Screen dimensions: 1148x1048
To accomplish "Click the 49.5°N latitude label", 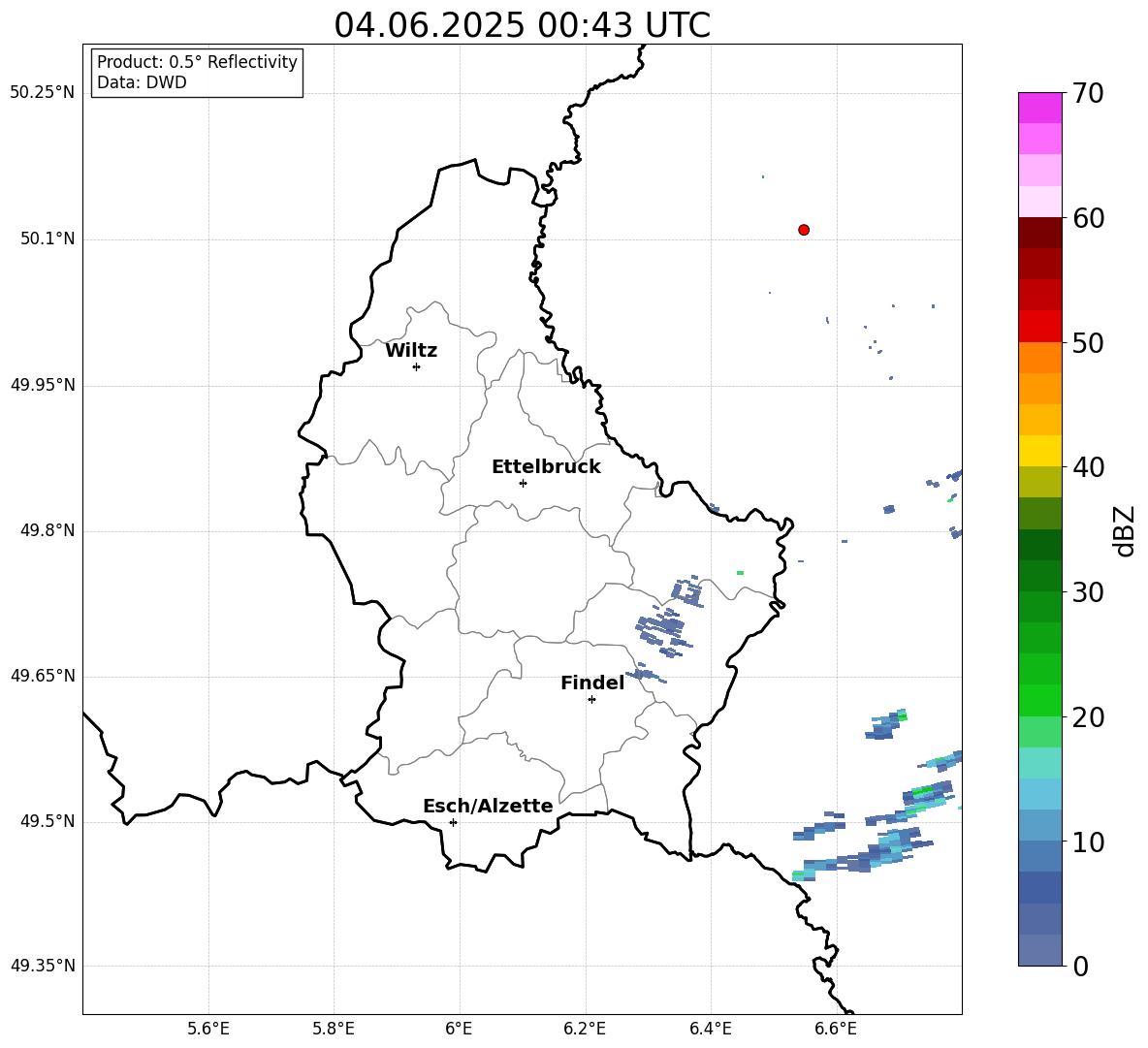I will click(x=48, y=821).
